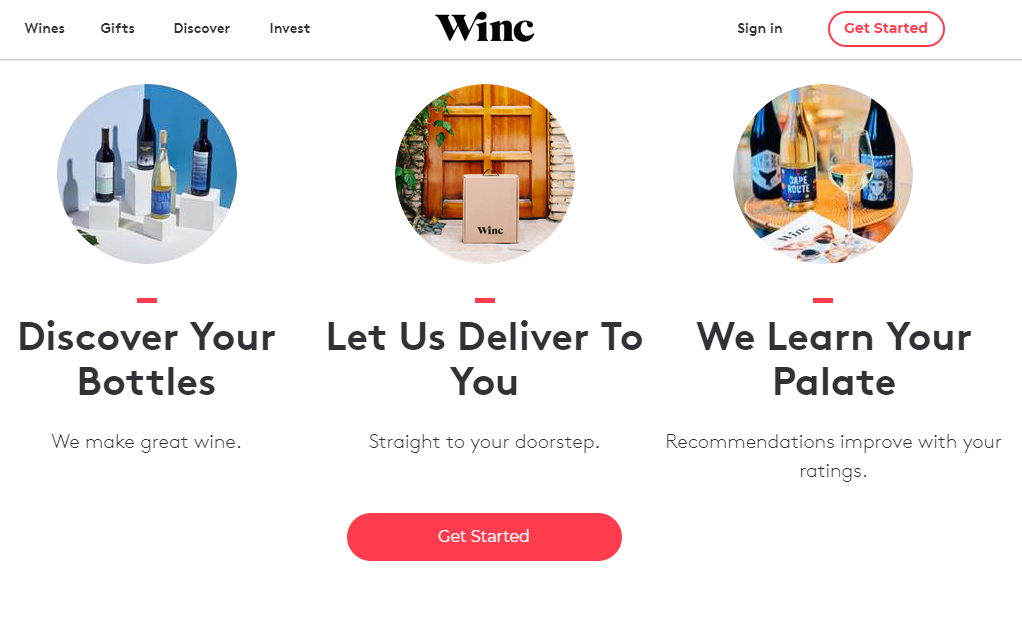The image size is (1022, 628).
Task: Click the outlined Get Started header button
Action: click(886, 29)
